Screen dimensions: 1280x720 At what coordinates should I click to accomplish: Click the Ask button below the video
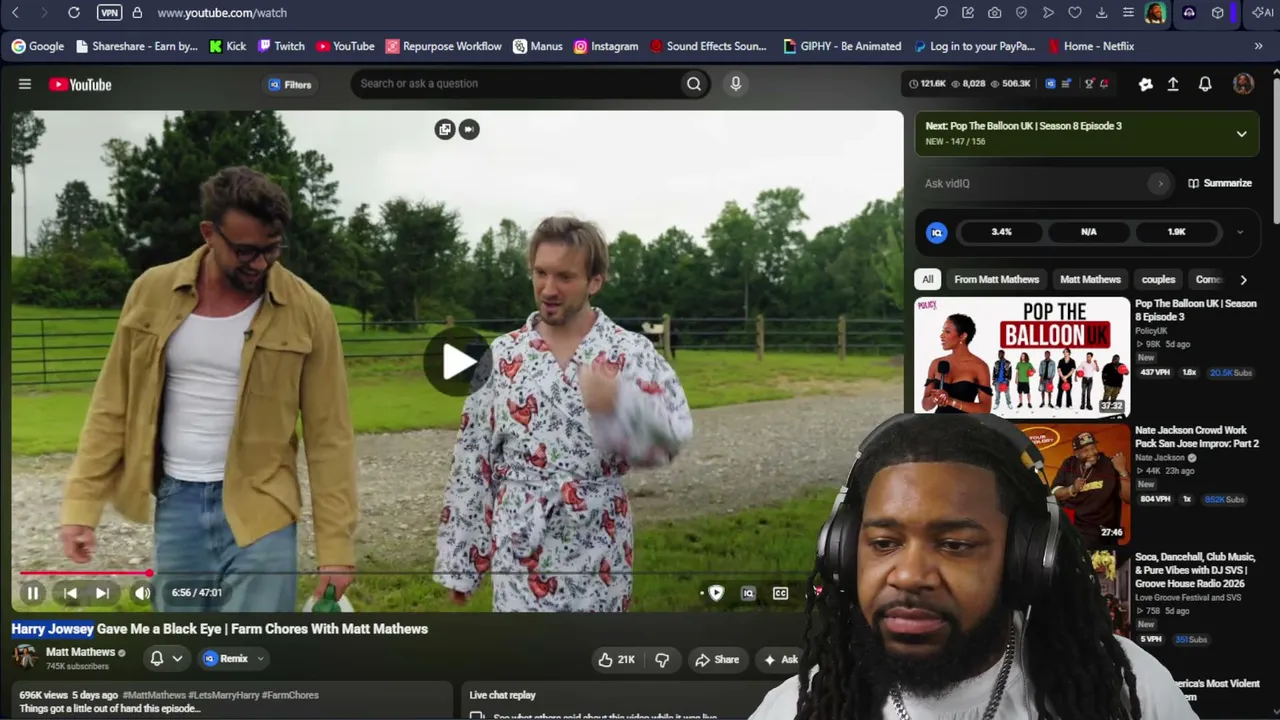pyautogui.click(x=780, y=660)
